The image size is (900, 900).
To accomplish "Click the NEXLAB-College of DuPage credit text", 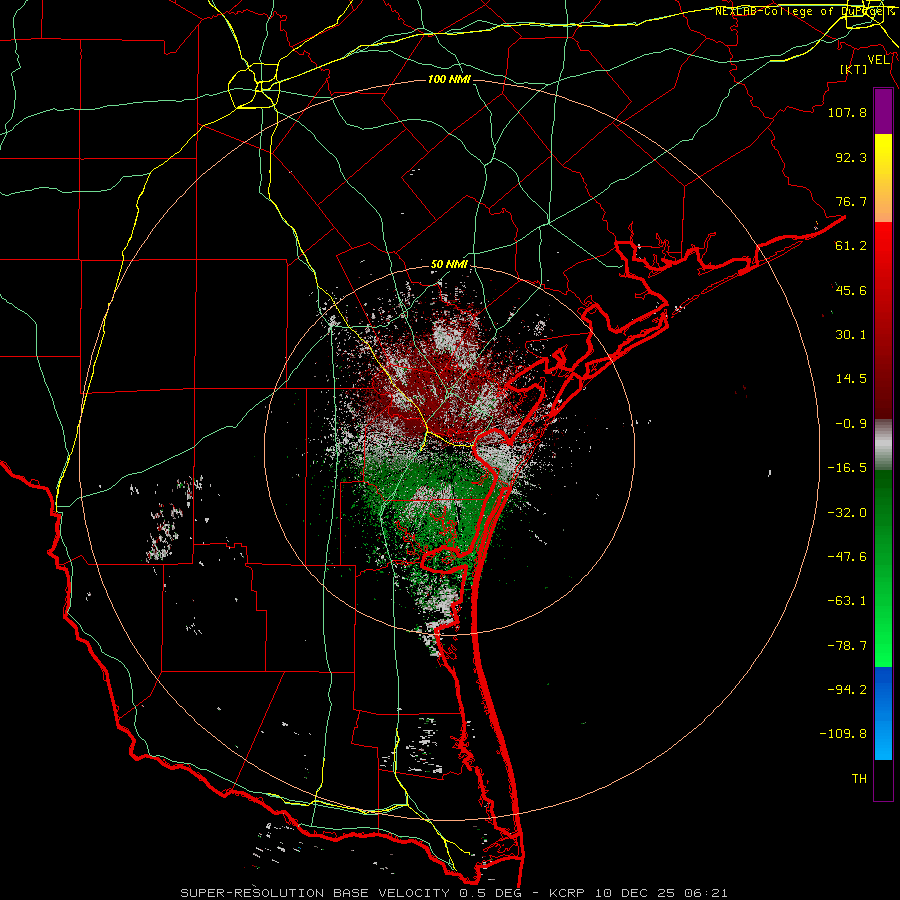I will 803,11.
